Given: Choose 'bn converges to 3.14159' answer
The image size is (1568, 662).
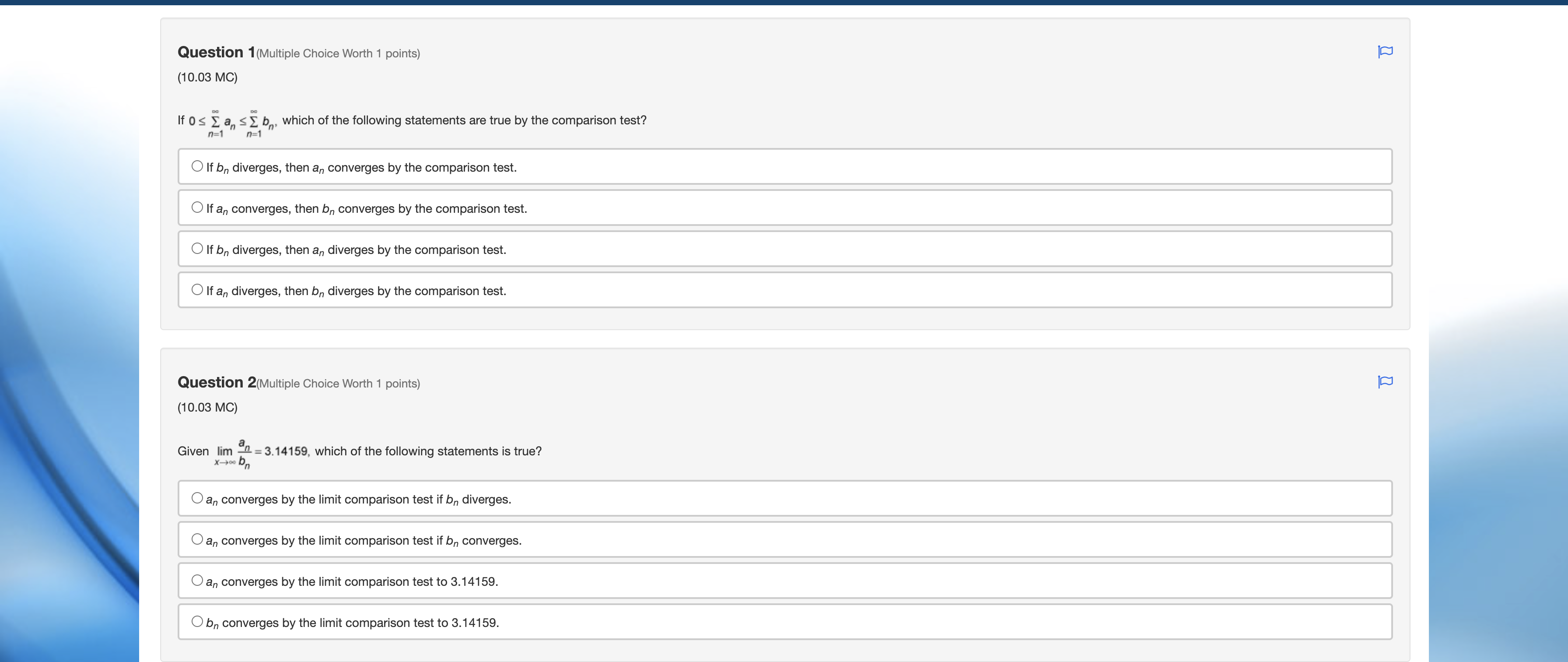Looking at the screenshot, I should 197,622.
